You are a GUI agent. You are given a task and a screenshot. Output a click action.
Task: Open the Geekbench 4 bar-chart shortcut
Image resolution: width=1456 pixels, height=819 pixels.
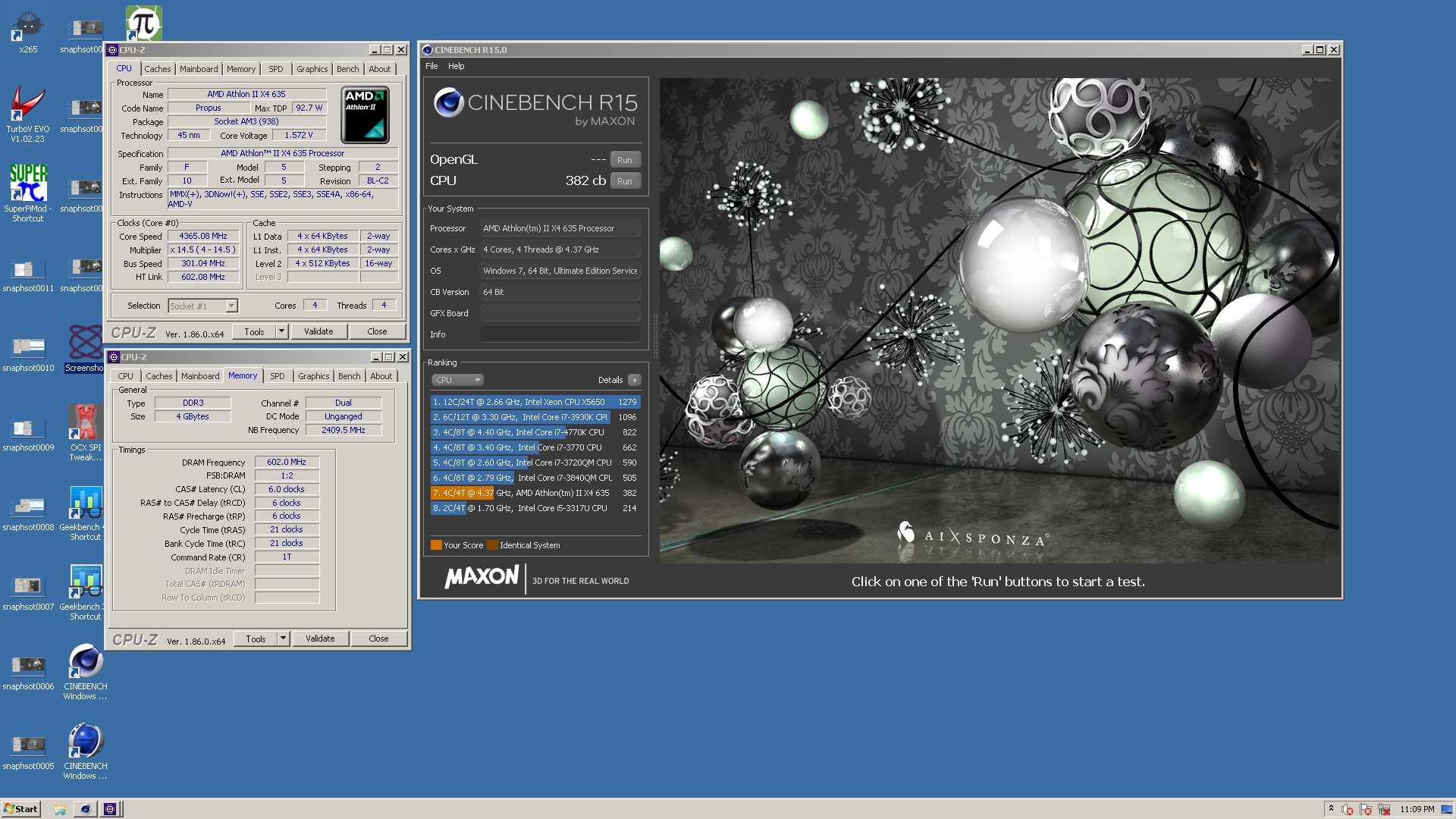click(x=85, y=512)
